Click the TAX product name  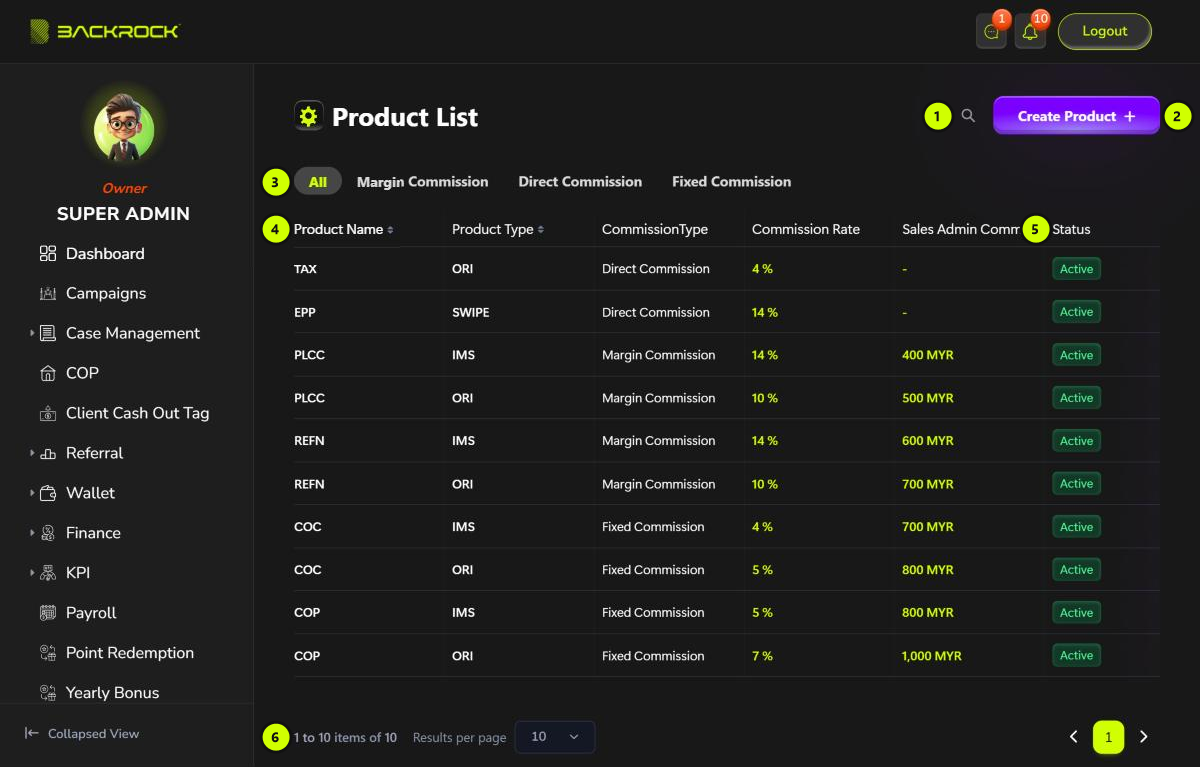[x=305, y=269]
